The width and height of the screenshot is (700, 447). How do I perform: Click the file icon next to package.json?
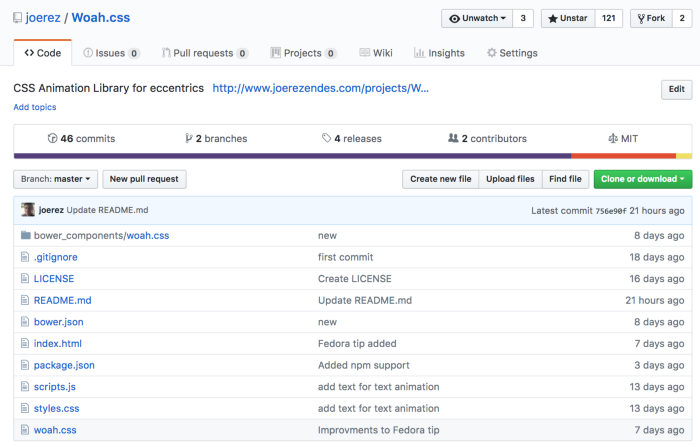(x=25, y=365)
